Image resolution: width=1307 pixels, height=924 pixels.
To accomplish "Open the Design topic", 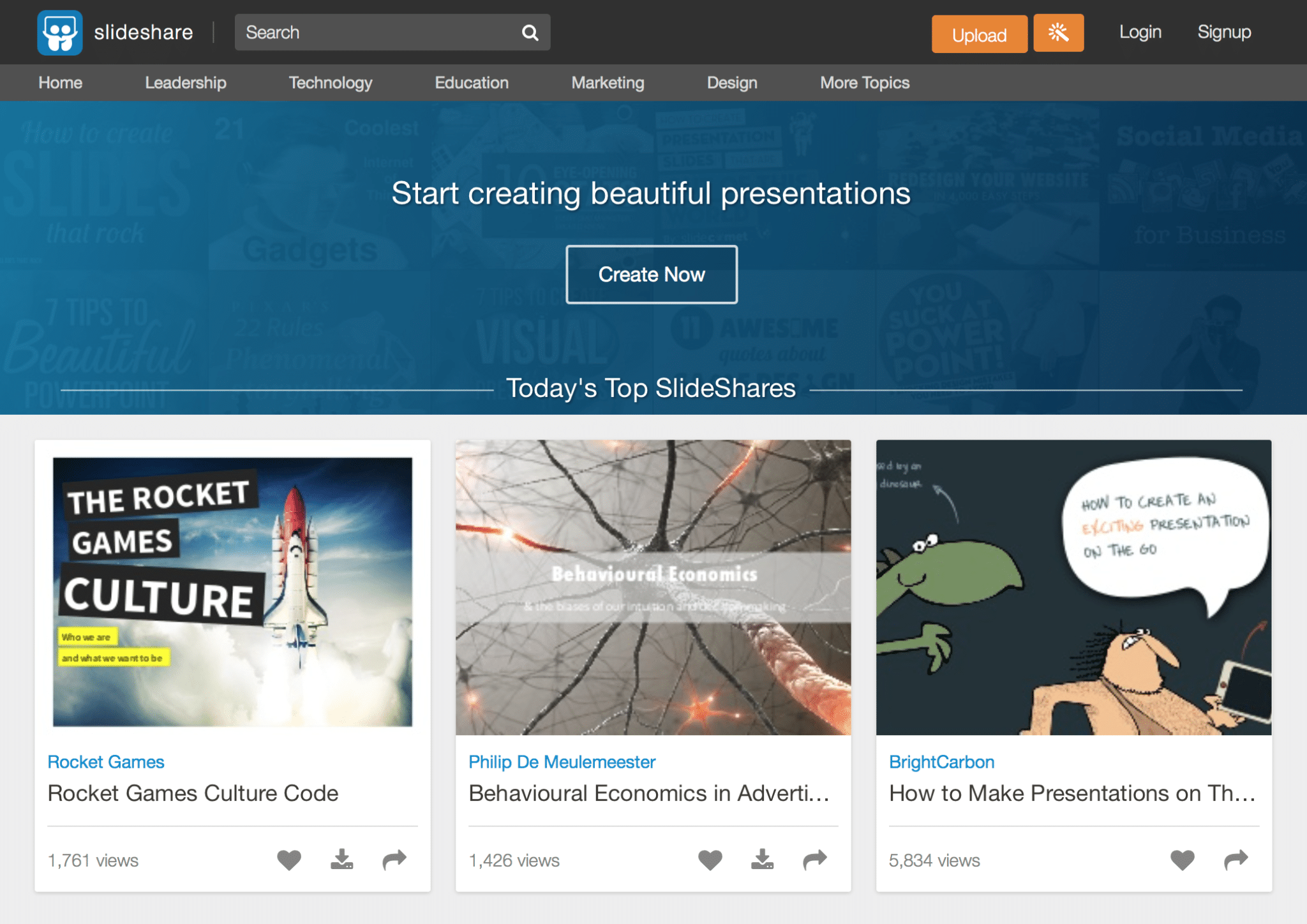I will click(732, 83).
